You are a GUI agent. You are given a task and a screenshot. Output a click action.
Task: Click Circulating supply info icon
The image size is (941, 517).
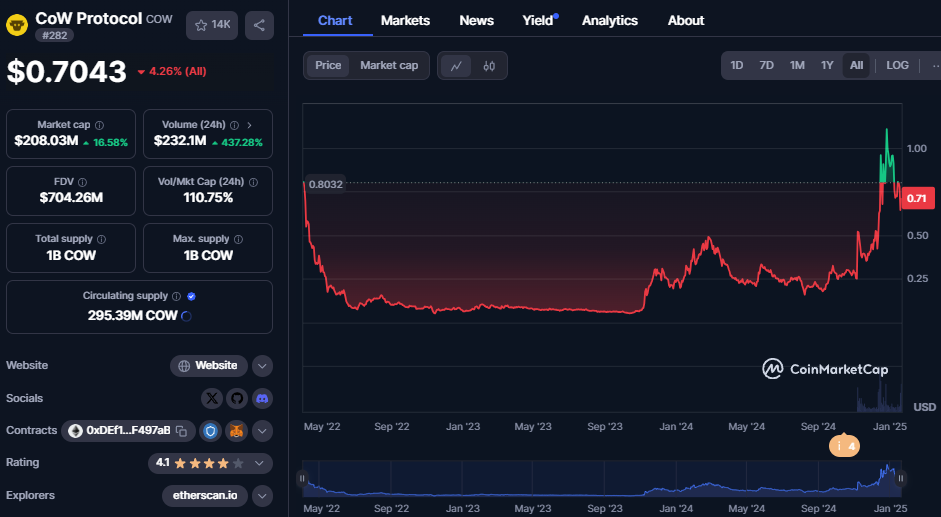click(176, 296)
